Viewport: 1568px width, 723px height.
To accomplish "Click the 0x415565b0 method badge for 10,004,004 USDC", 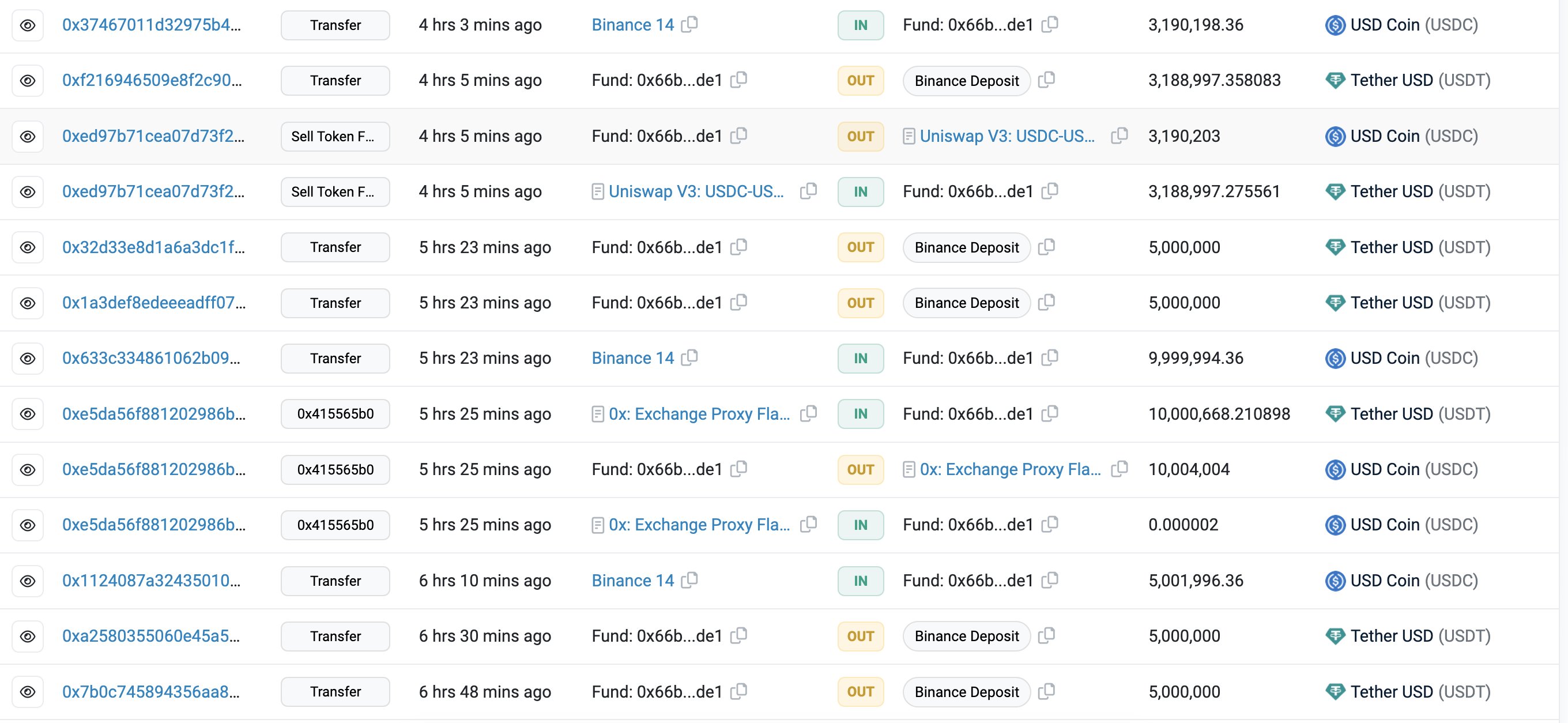I will [335, 470].
